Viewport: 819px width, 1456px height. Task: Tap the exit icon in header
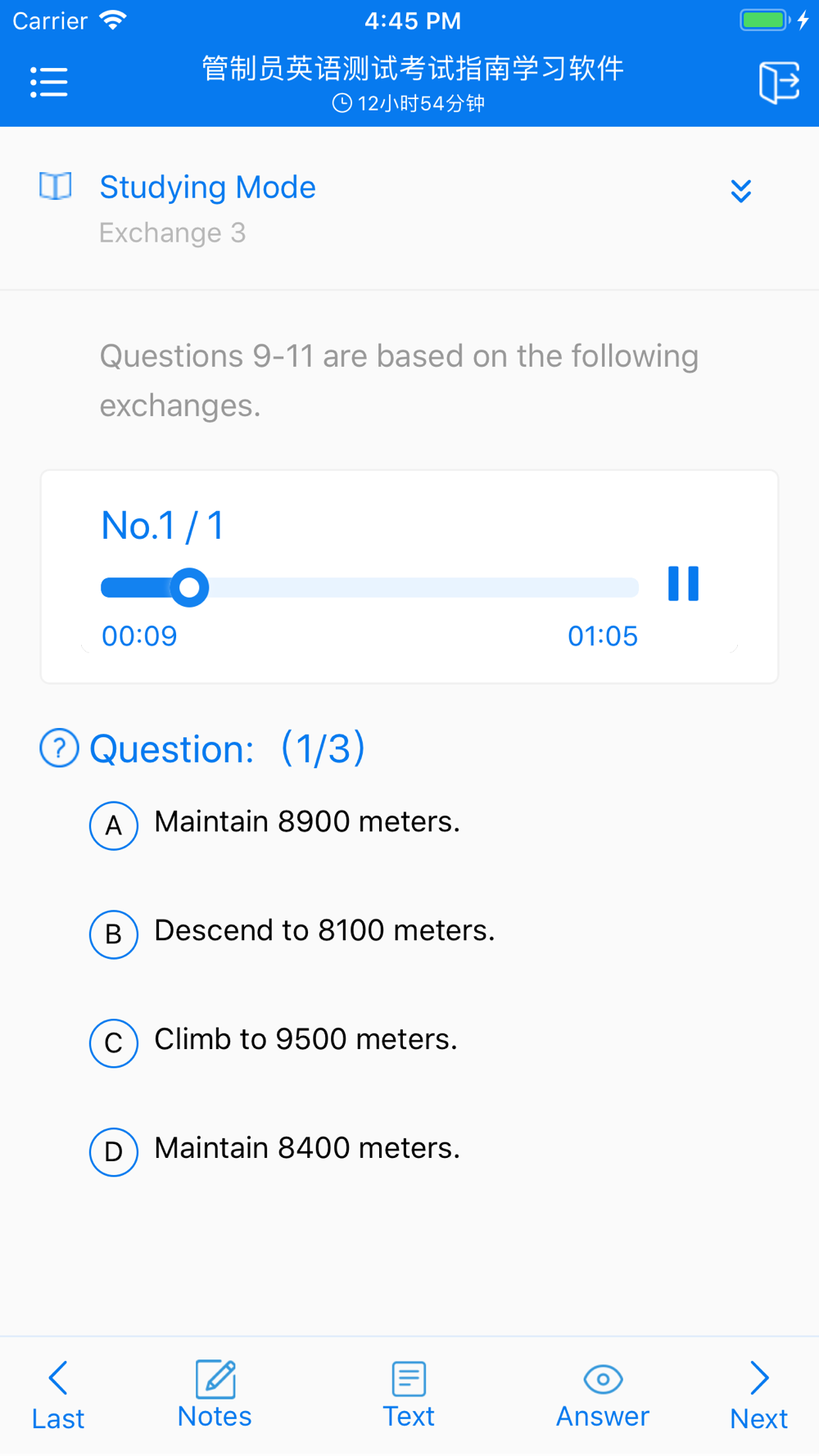click(x=779, y=82)
